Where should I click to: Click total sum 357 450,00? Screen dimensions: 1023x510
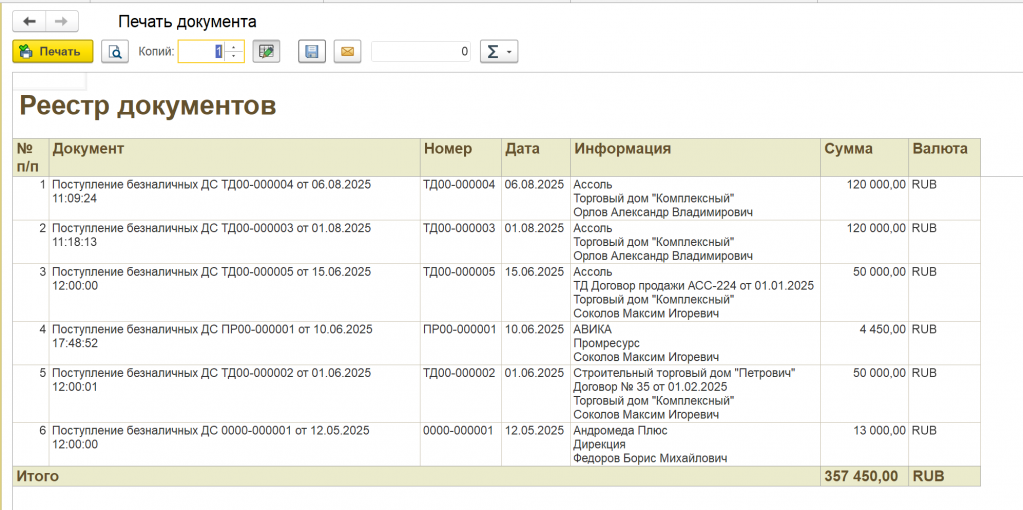864,476
